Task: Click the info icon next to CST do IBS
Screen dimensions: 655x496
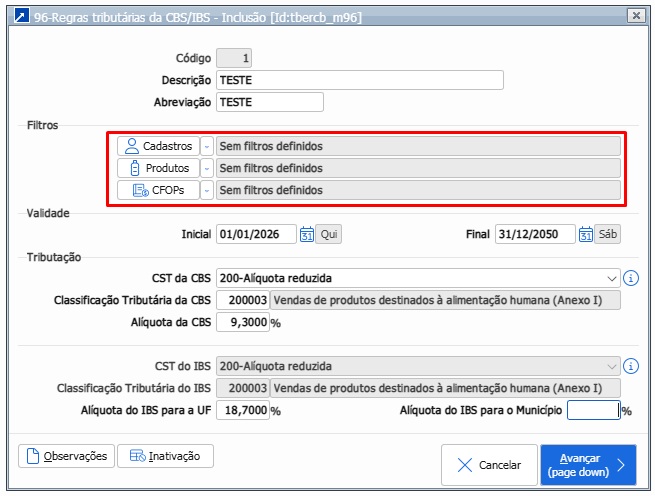Action: tap(630, 366)
